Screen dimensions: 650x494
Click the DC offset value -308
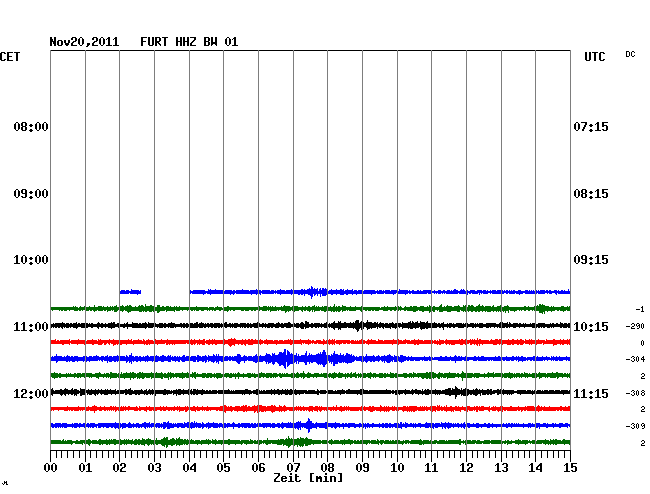coord(635,393)
